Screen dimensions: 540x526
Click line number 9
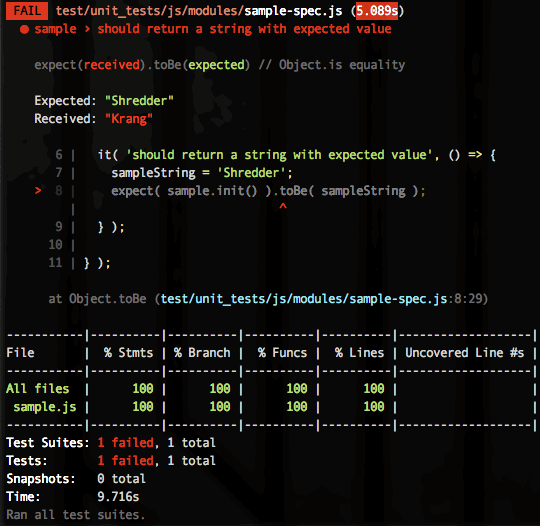click(59, 227)
